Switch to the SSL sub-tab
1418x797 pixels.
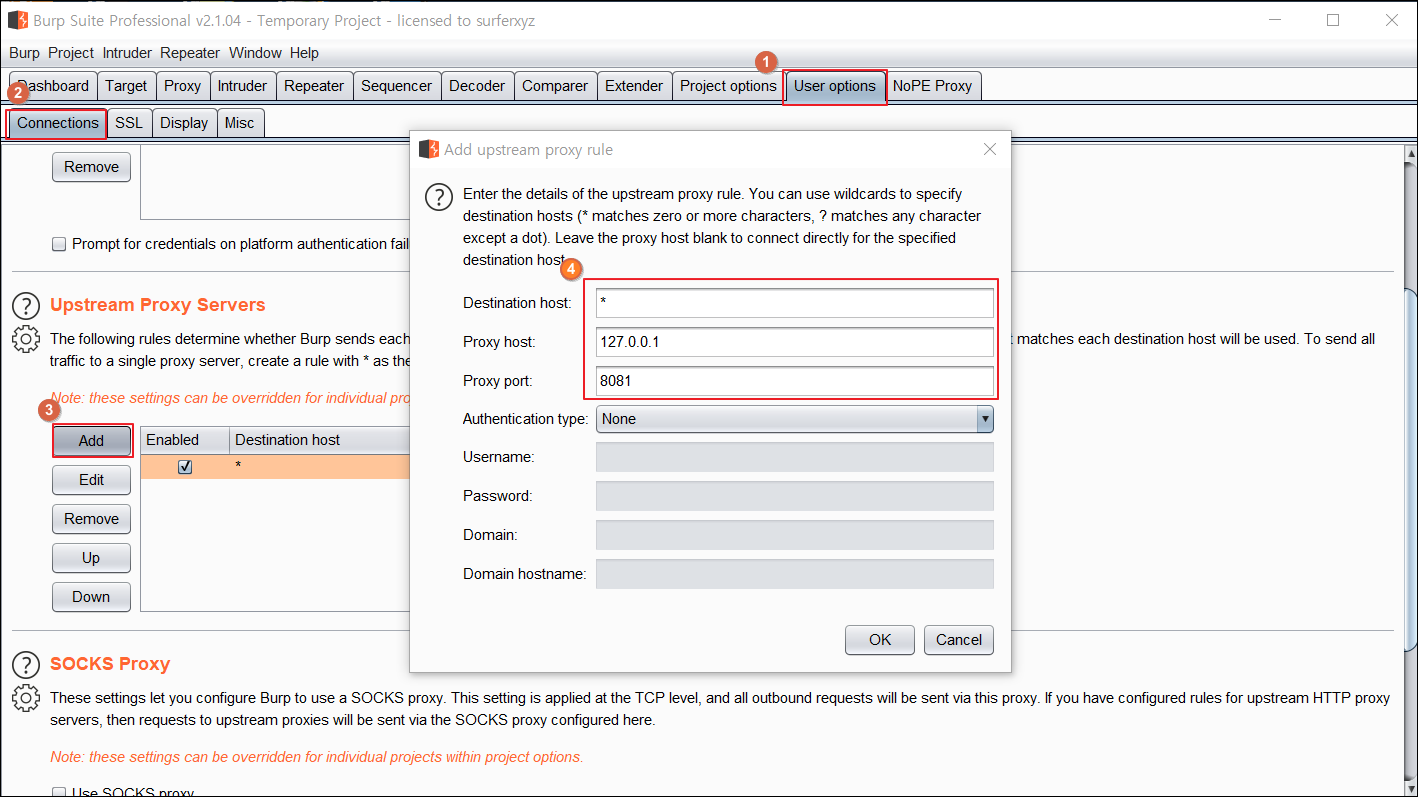[129, 123]
